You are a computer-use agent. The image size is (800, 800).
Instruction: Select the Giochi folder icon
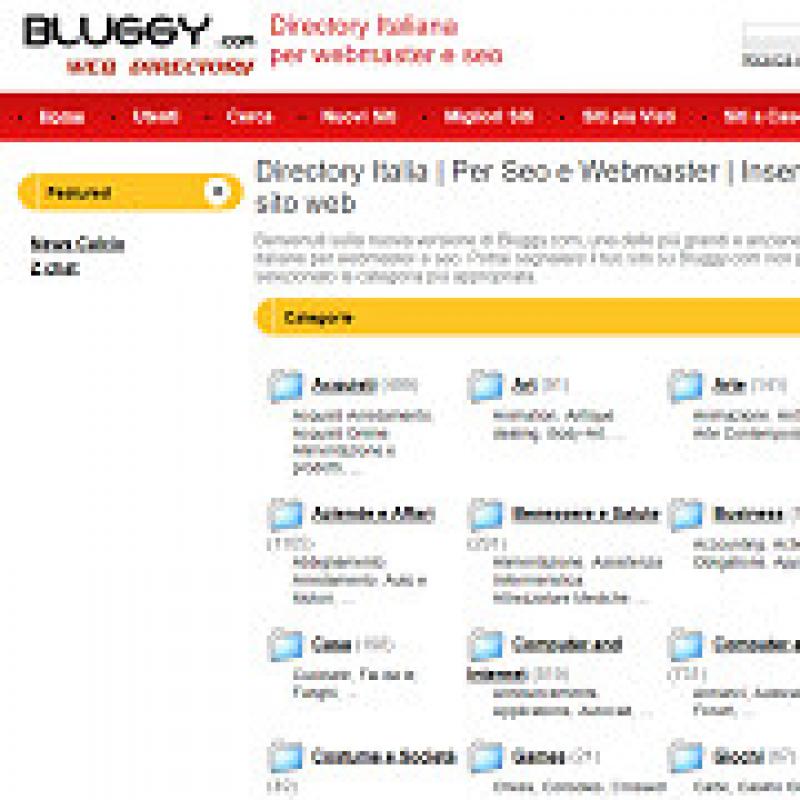[686, 757]
